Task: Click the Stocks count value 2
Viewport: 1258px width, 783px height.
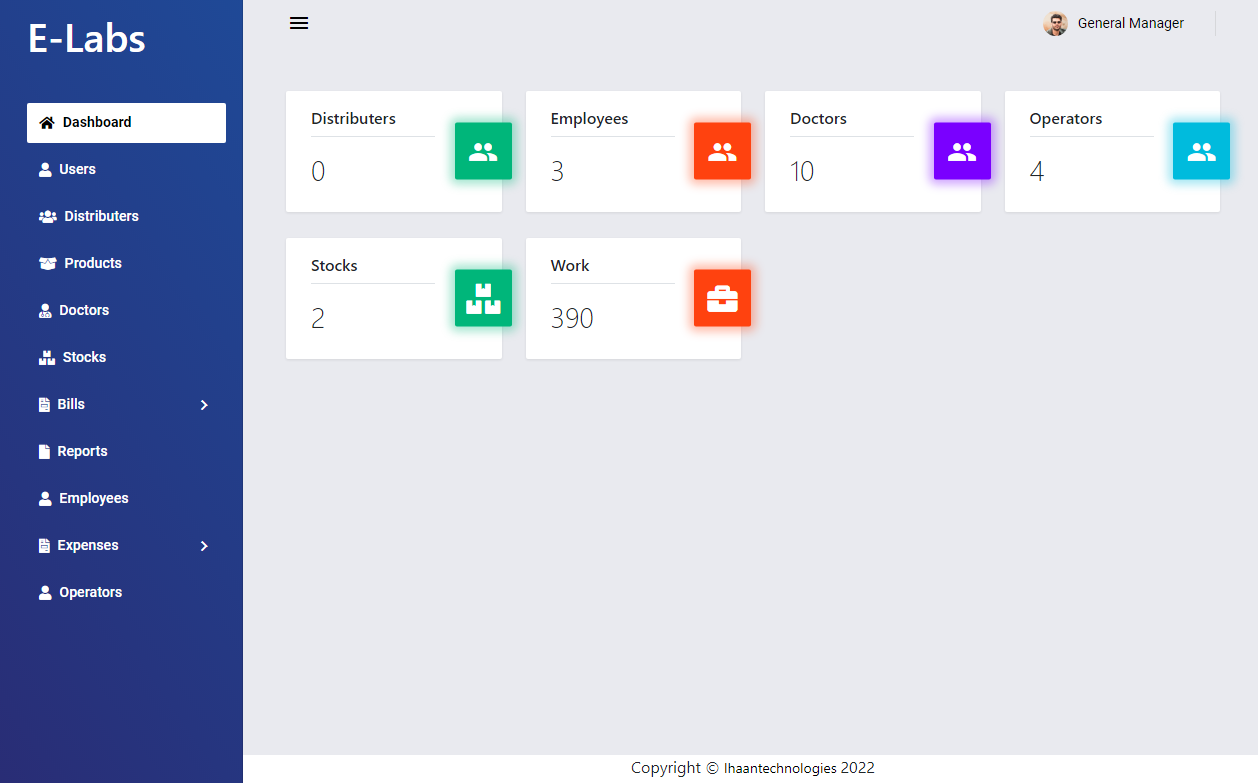Action: pos(318,318)
